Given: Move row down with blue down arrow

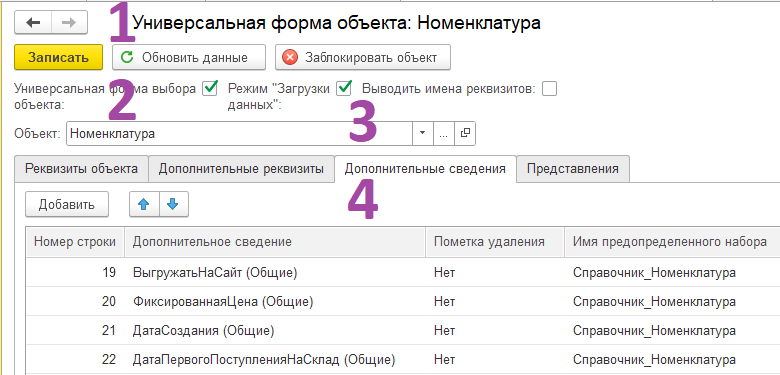Looking at the screenshot, I should coord(173,204).
